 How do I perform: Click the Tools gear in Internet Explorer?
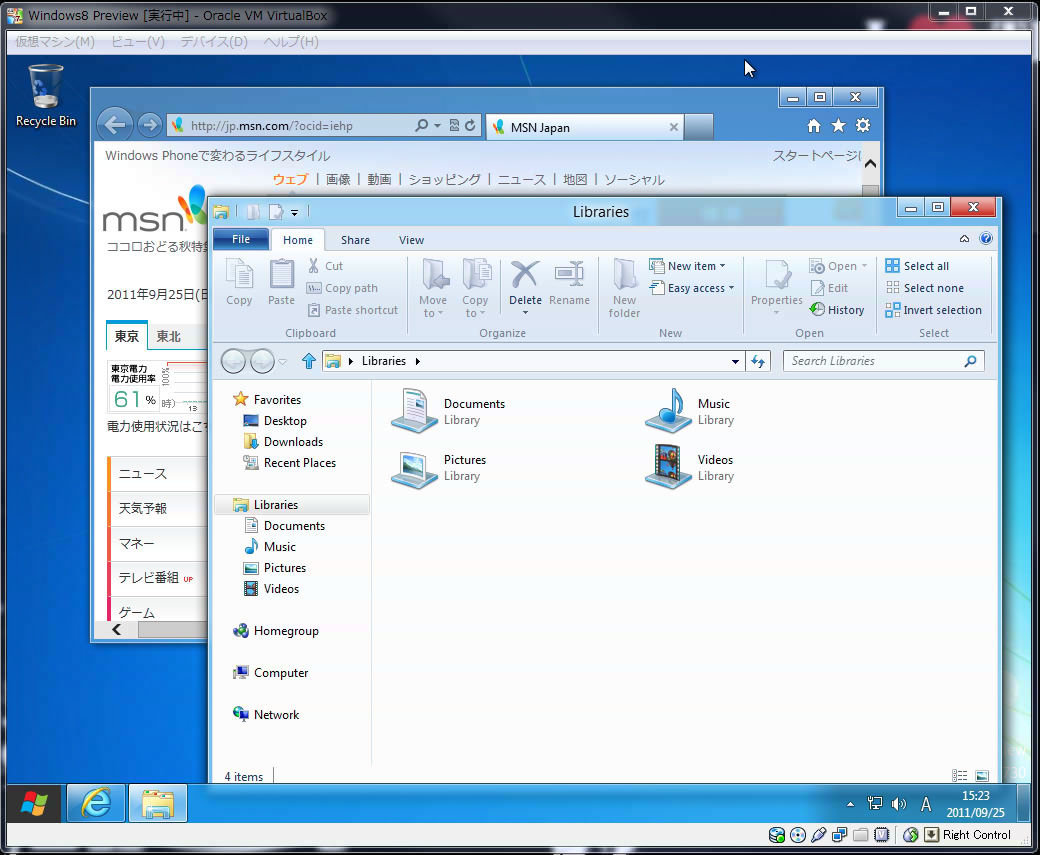863,125
